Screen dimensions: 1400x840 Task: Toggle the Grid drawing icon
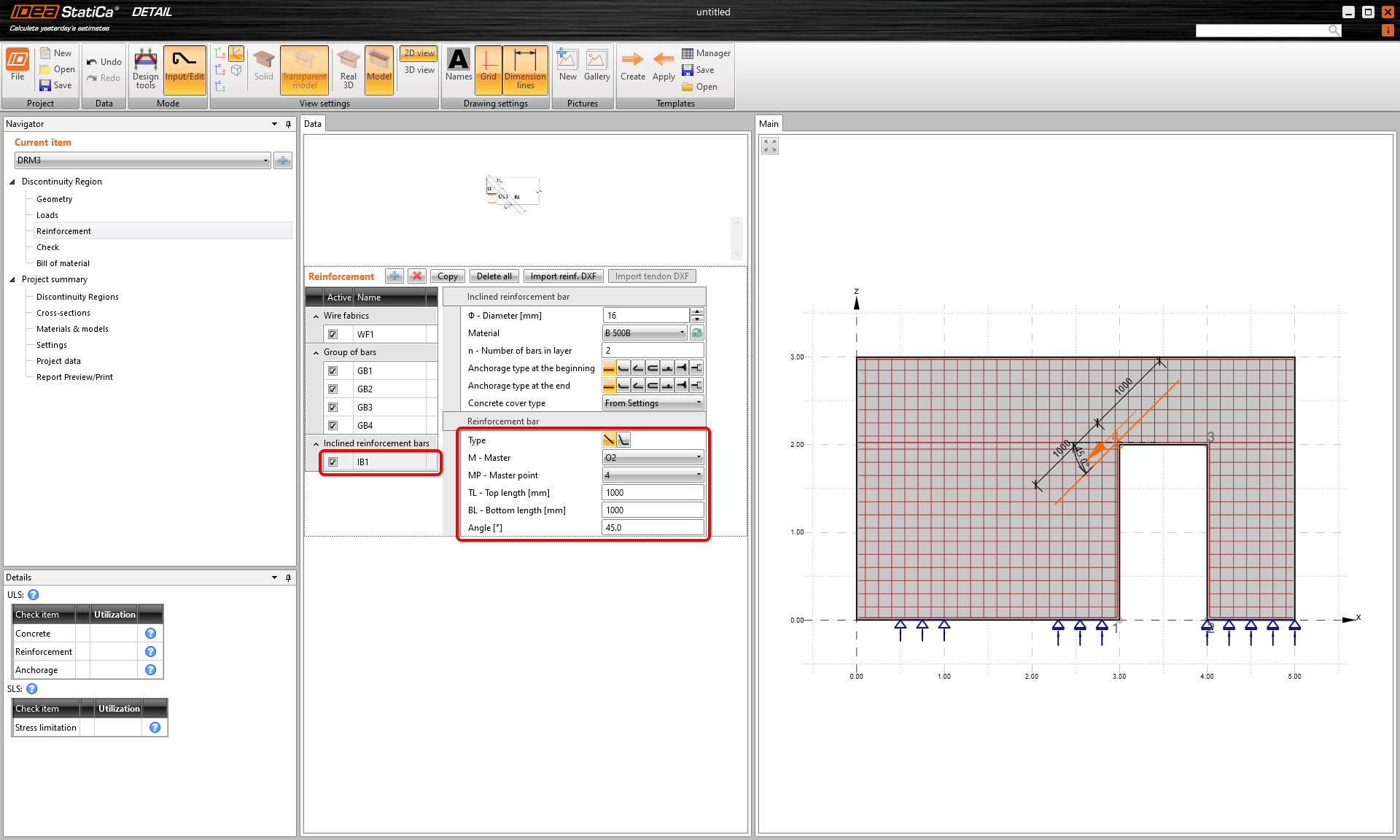(x=488, y=69)
